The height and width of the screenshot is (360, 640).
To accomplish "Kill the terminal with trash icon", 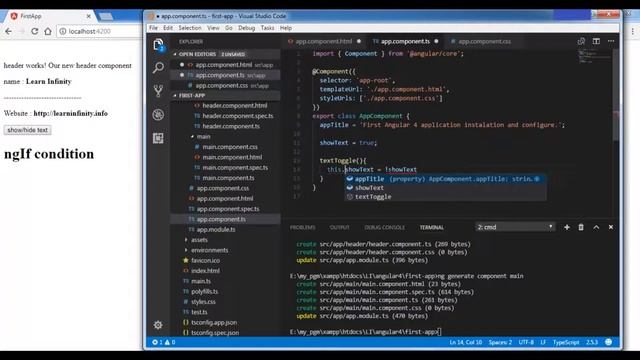I will 581,227.
